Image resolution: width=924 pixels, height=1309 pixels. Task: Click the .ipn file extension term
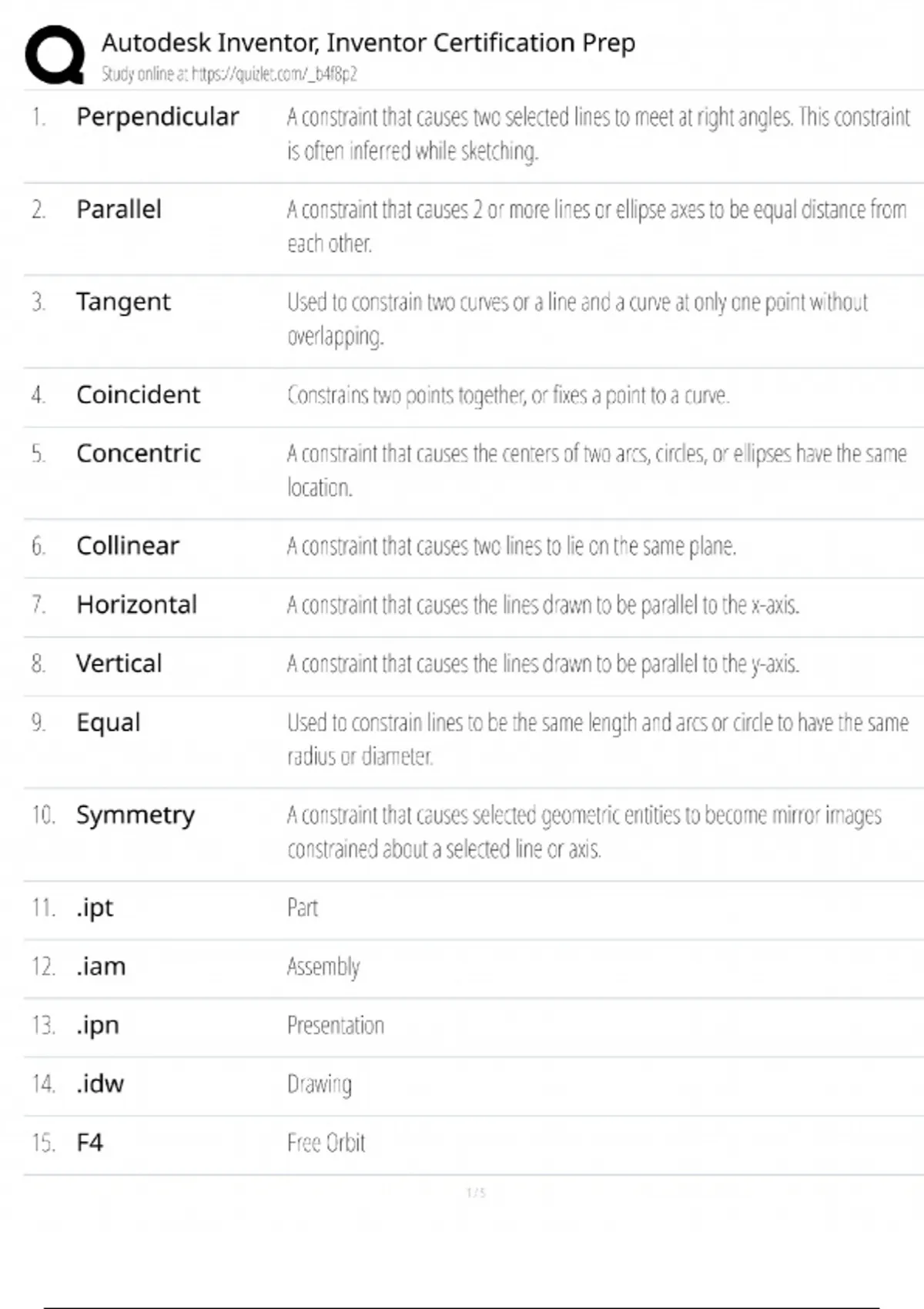[98, 1025]
